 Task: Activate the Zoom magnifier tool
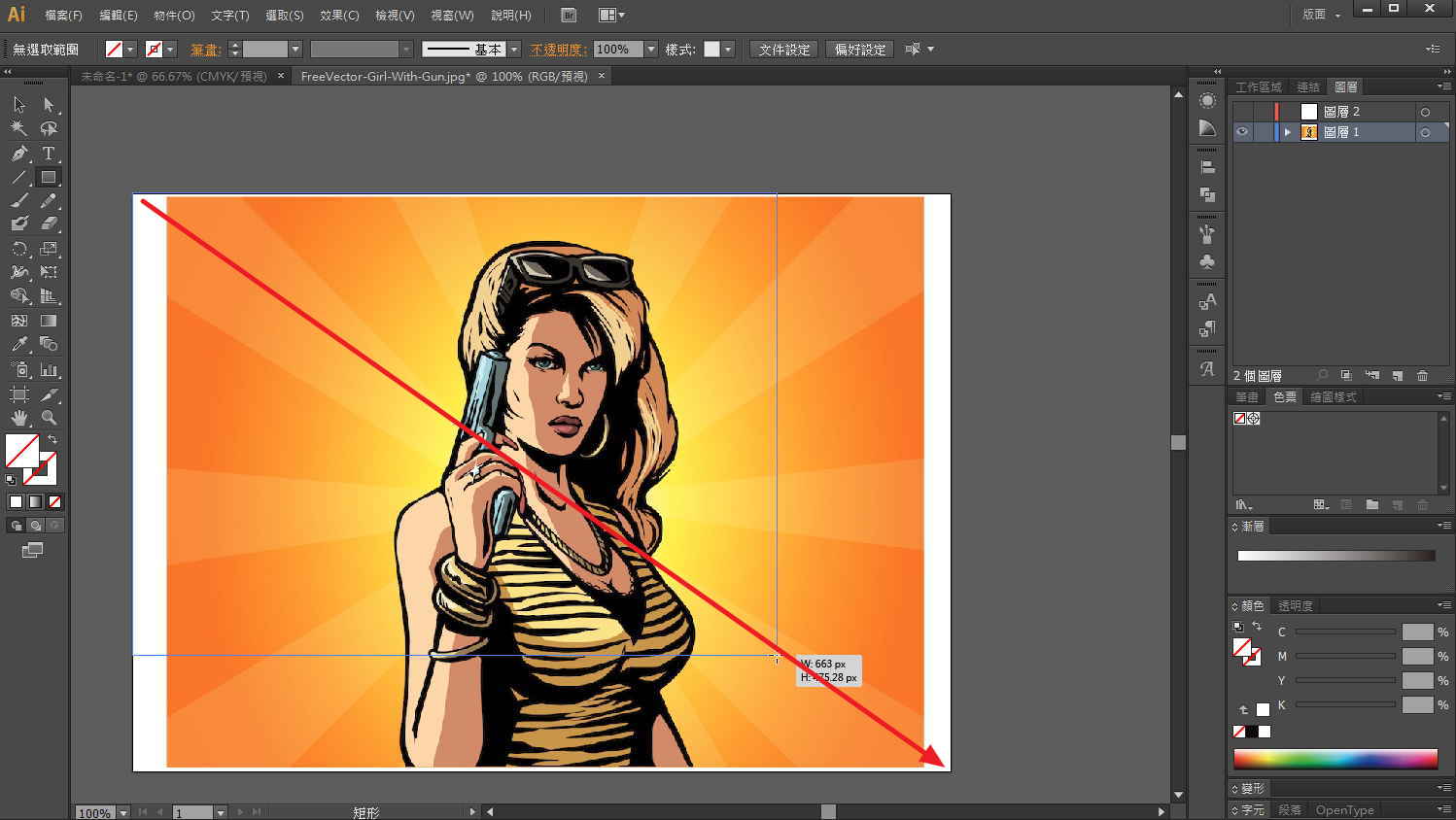tap(49, 418)
